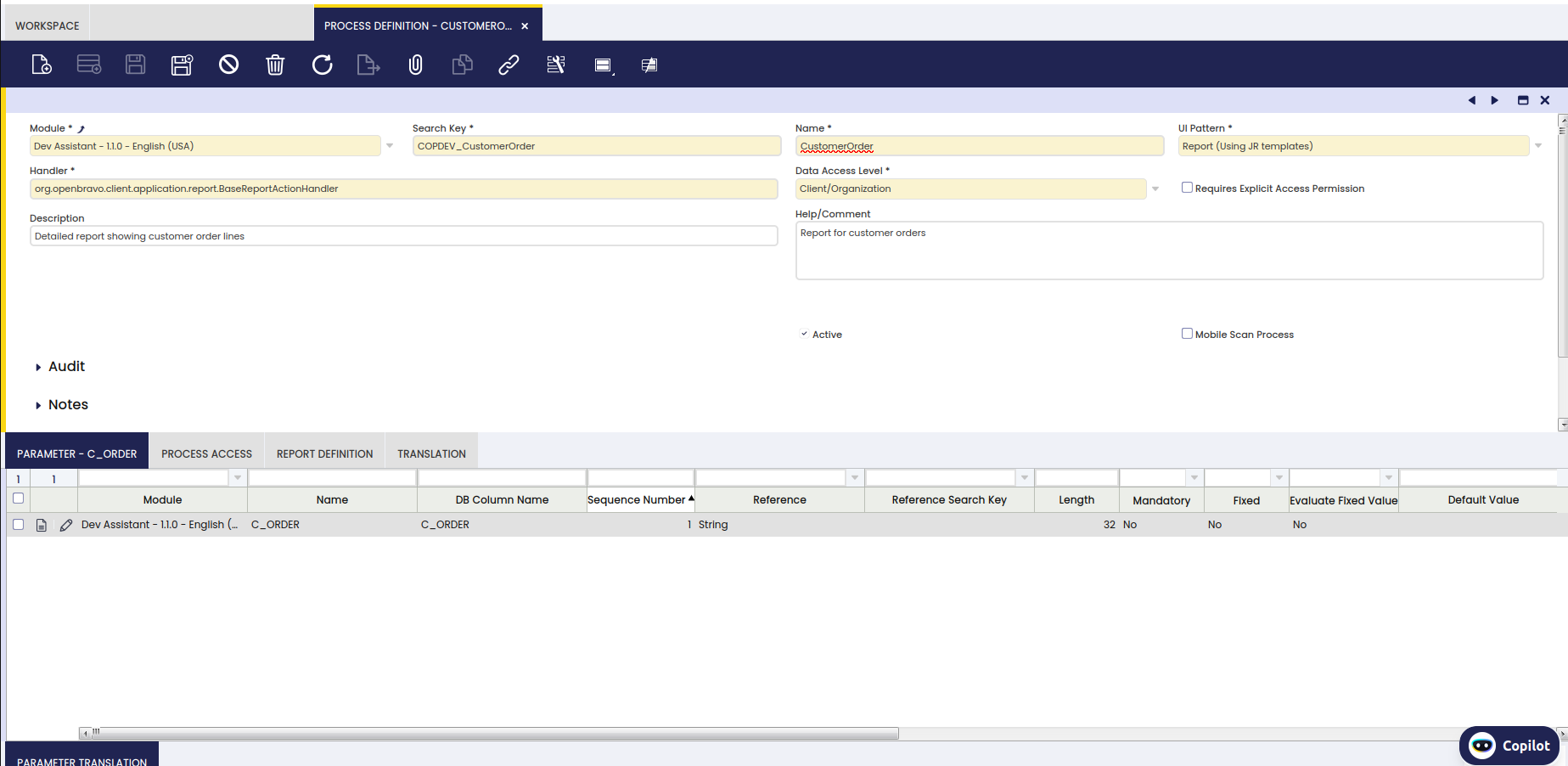
Task: Click the clone record icon
Action: (x=462, y=65)
